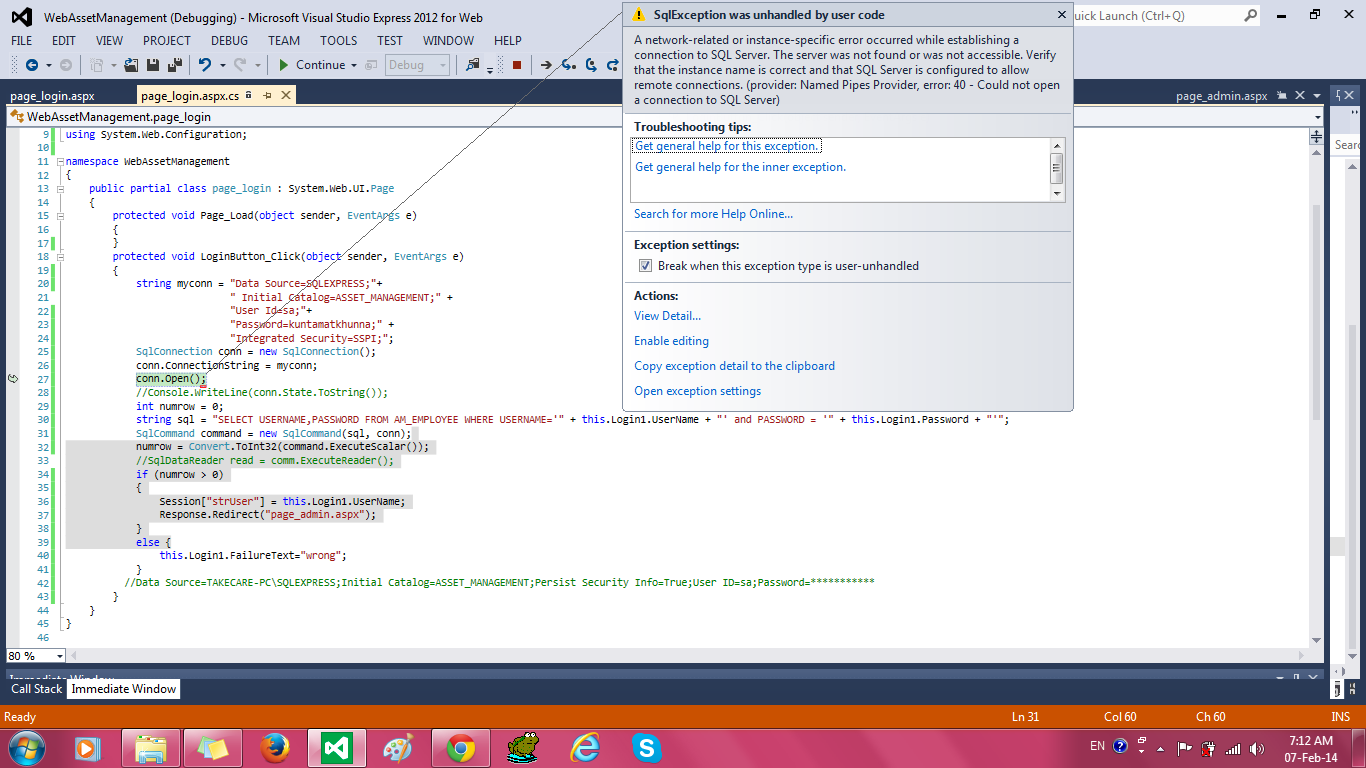This screenshot has width=1366, height=768.
Task: Open Skype from the taskbar
Action: coord(647,747)
